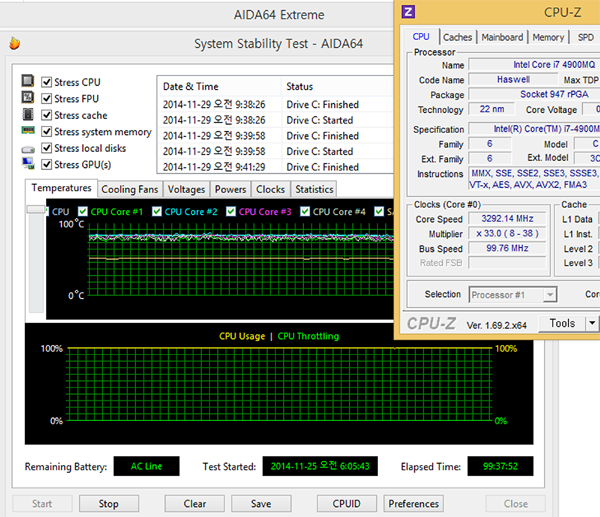Switch to the Temperatures tab
Screen dimensions: 600x517
click(61, 188)
